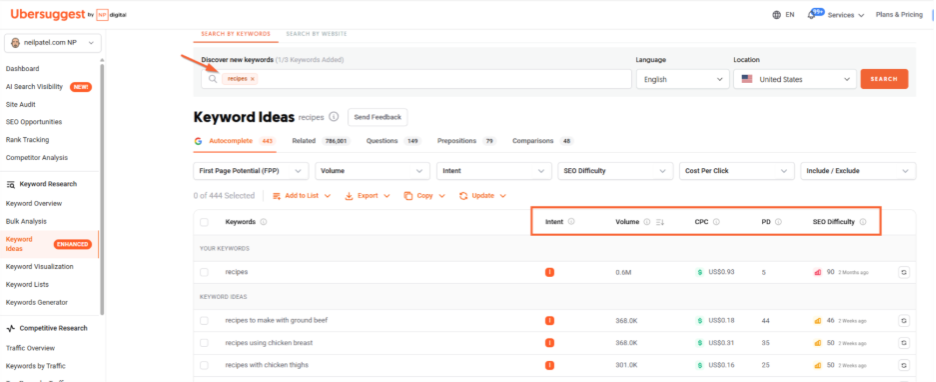This screenshot has width=936, height=382.
Task: Click intent badge for the recipes row
Action: tap(550, 272)
